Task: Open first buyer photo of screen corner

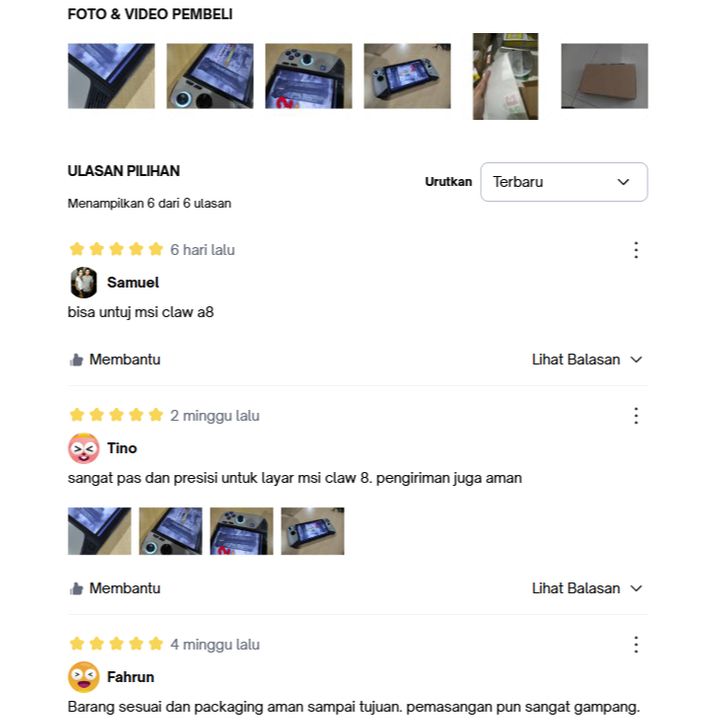Action: (111, 76)
